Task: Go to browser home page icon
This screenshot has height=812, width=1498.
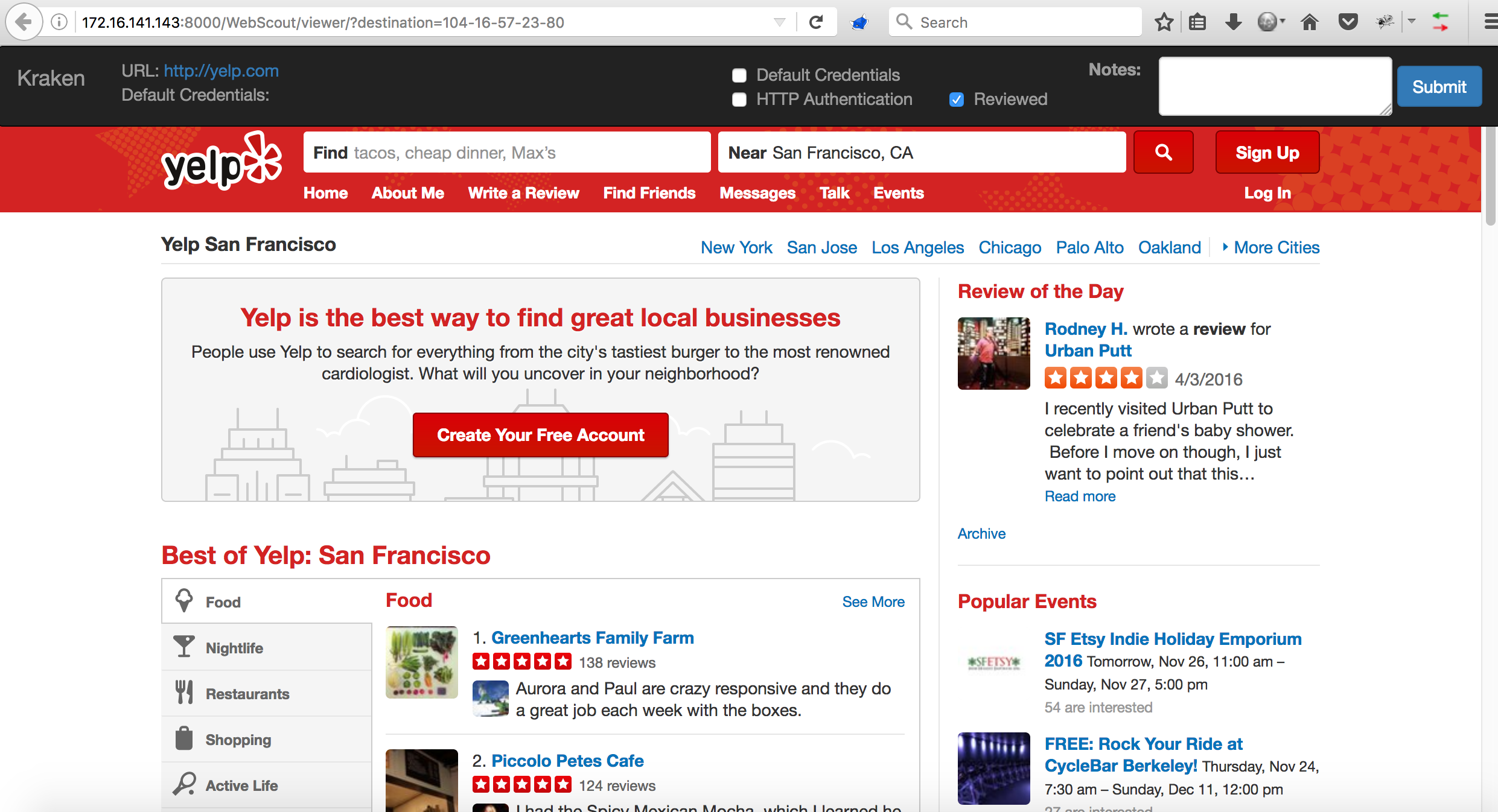Action: tap(1309, 22)
